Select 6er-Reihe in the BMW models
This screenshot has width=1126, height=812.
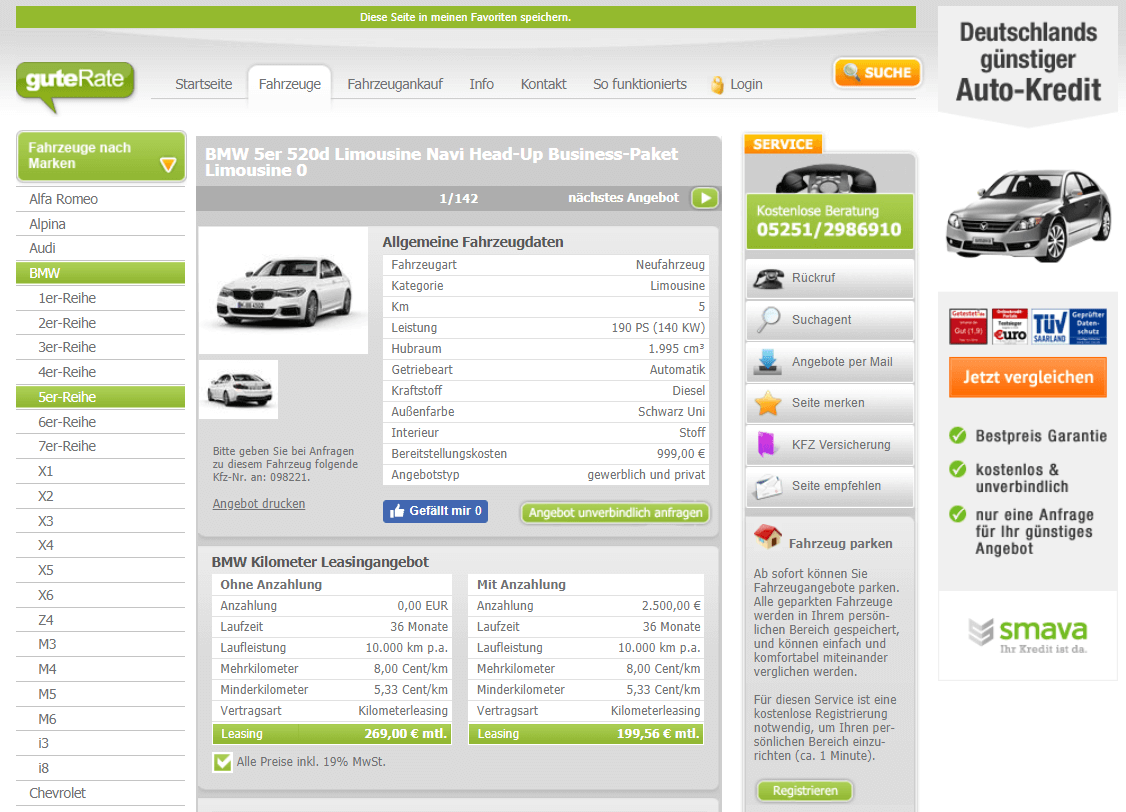(101, 422)
